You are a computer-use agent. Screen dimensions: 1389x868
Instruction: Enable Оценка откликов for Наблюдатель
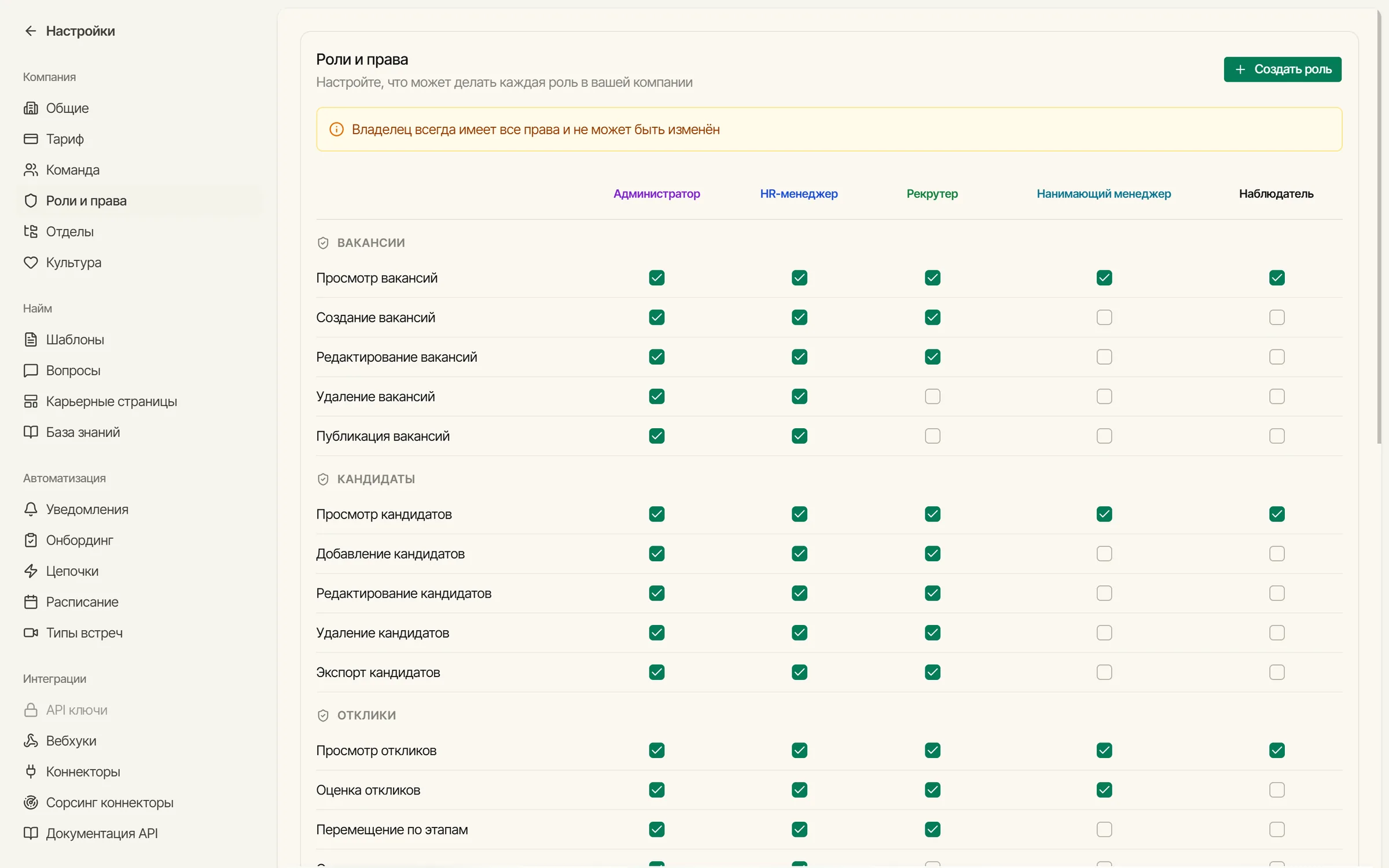[x=1277, y=790]
